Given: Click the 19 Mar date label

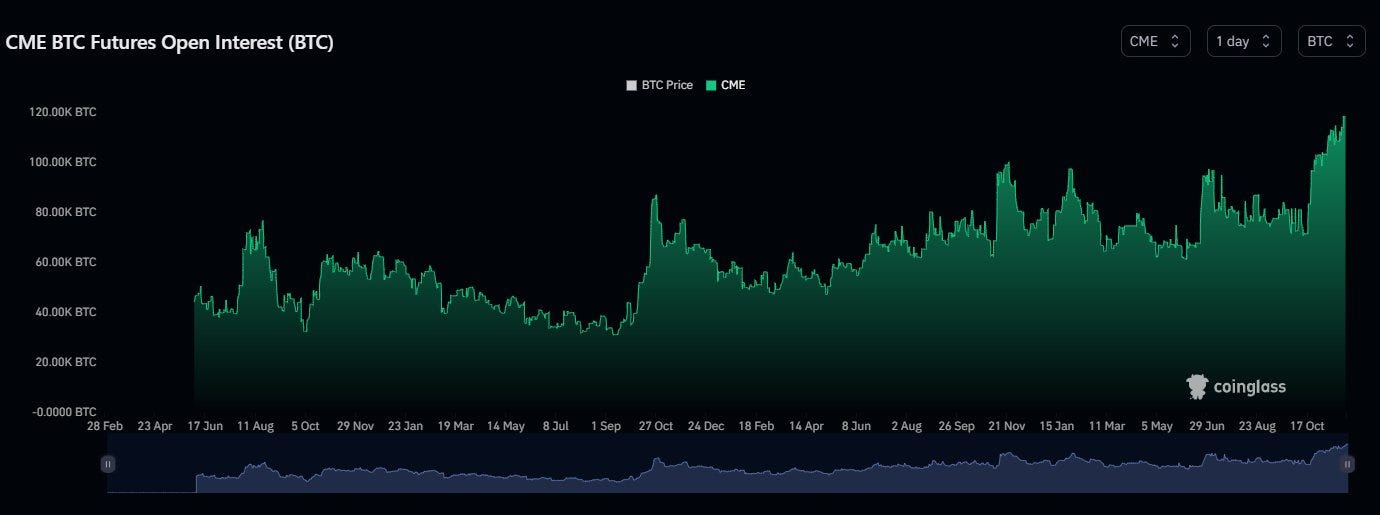Looking at the screenshot, I should tap(455, 426).
